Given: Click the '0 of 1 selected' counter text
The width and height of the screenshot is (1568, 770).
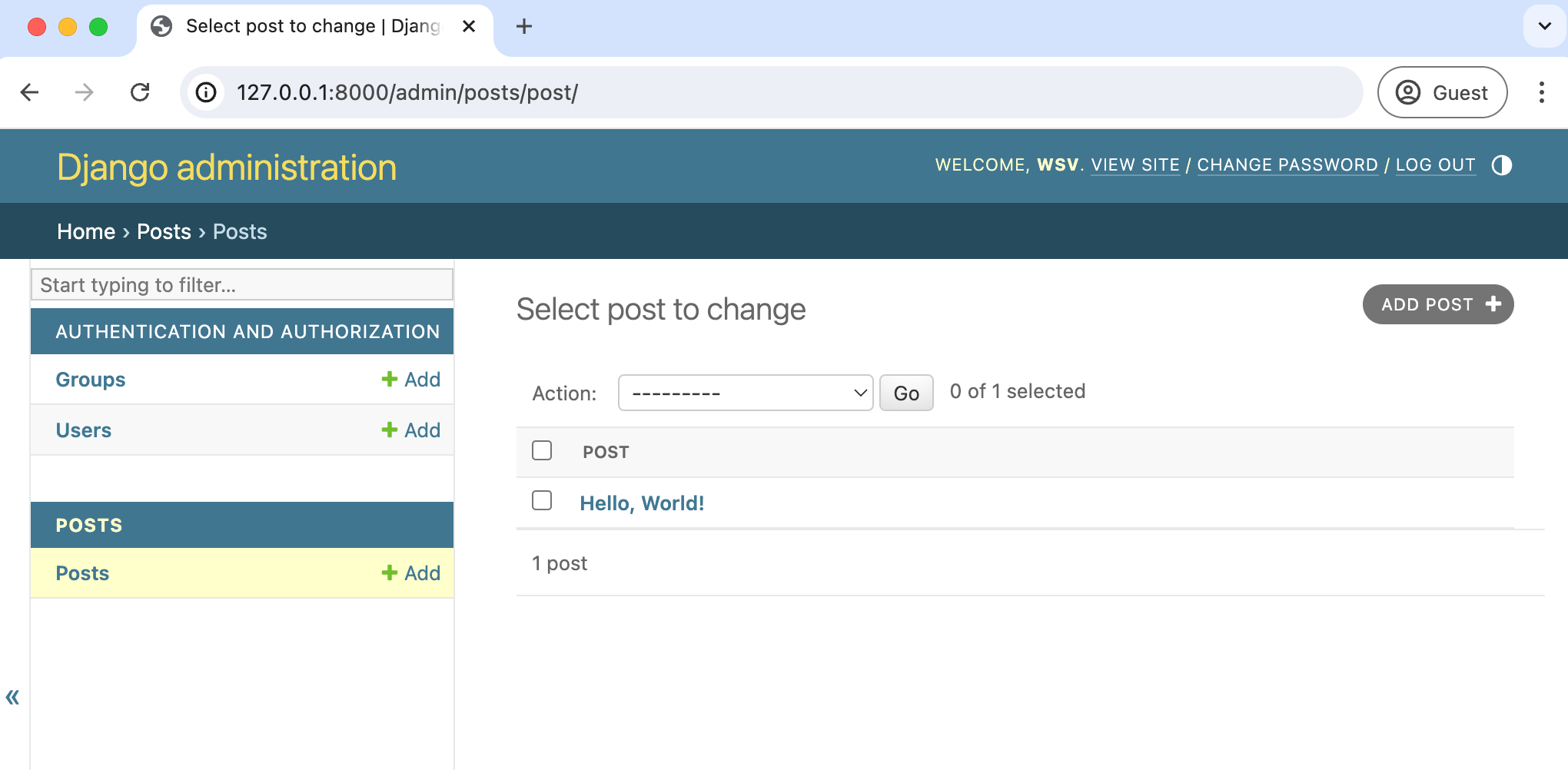Looking at the screenshot, I should (x=1018, y=391).
